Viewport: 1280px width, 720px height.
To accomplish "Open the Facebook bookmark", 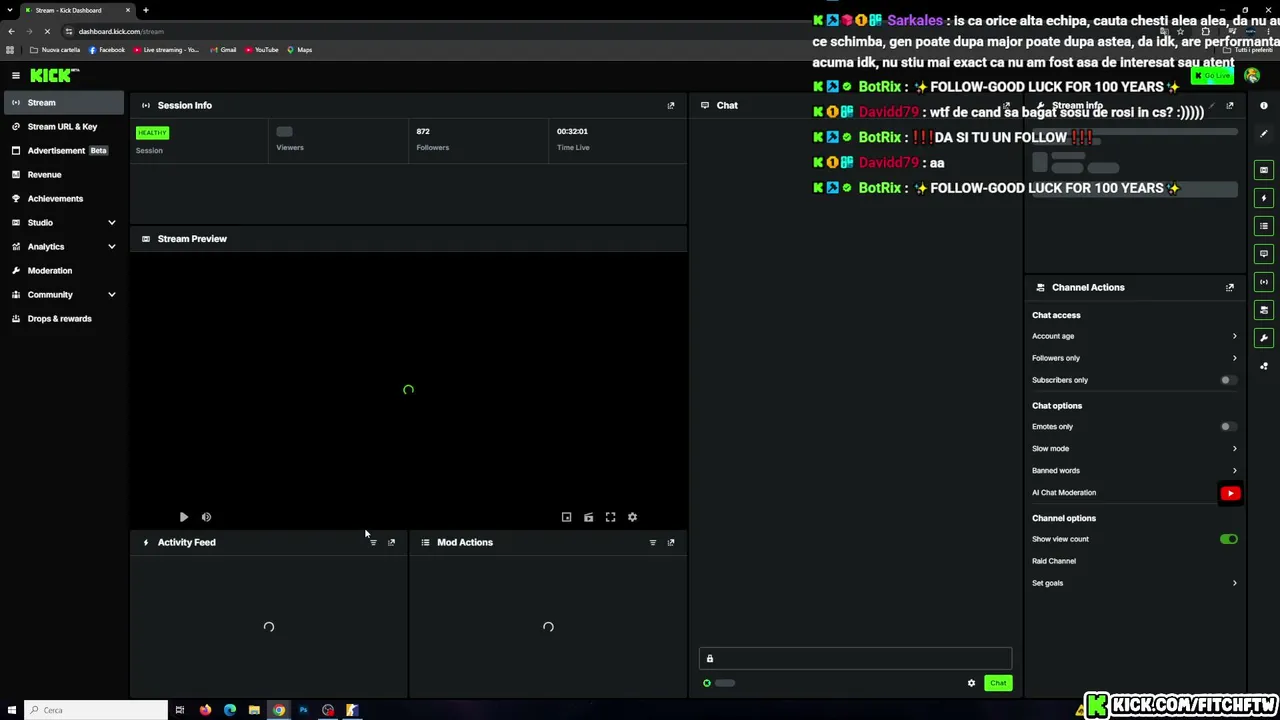I will click(x=107, y=50).
